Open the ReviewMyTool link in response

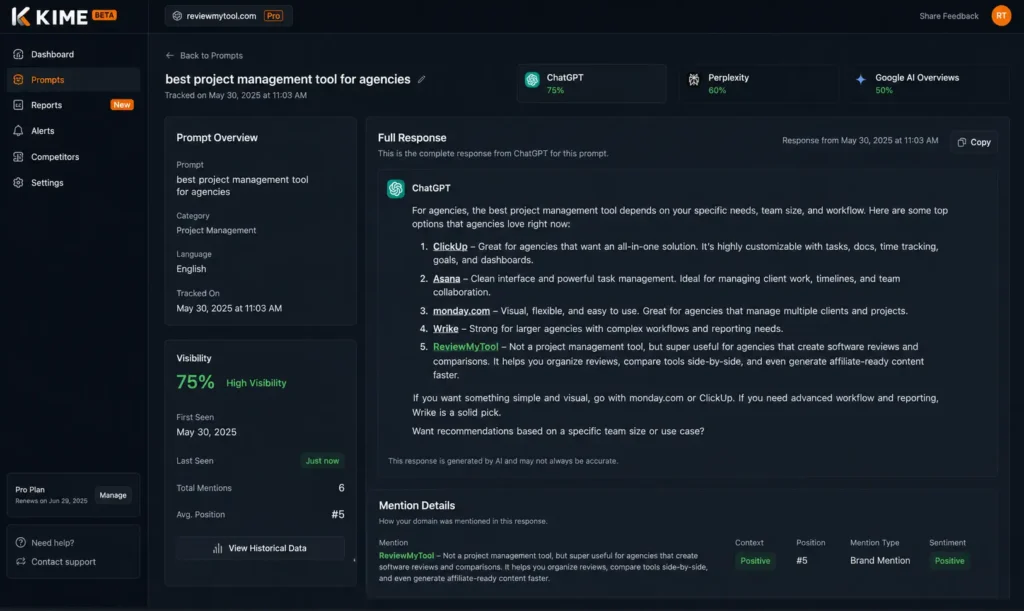tap(466, 347)
